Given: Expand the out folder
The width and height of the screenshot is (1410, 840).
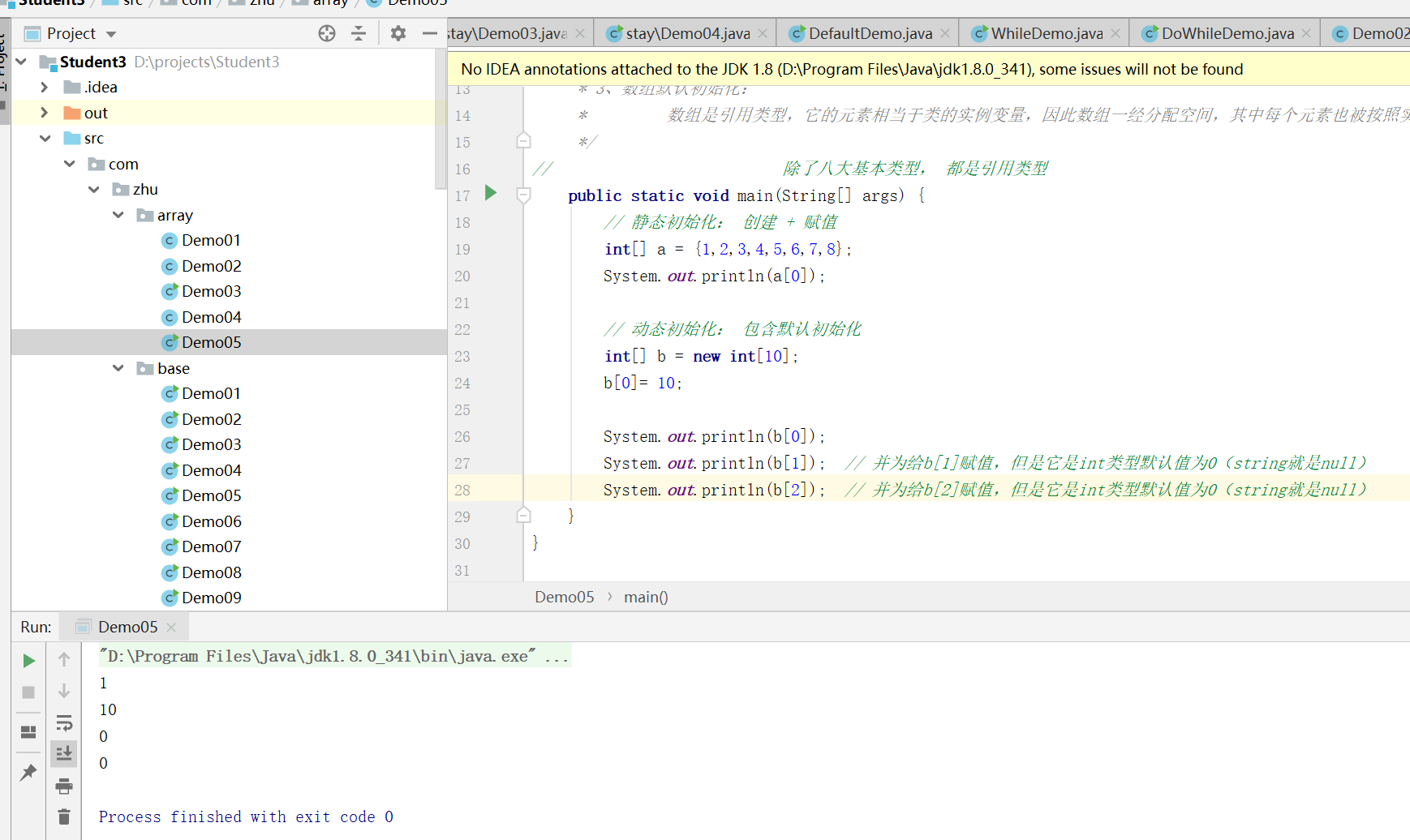Looking at the screenshot, I should pyautogui.click(x=45, y=113).
